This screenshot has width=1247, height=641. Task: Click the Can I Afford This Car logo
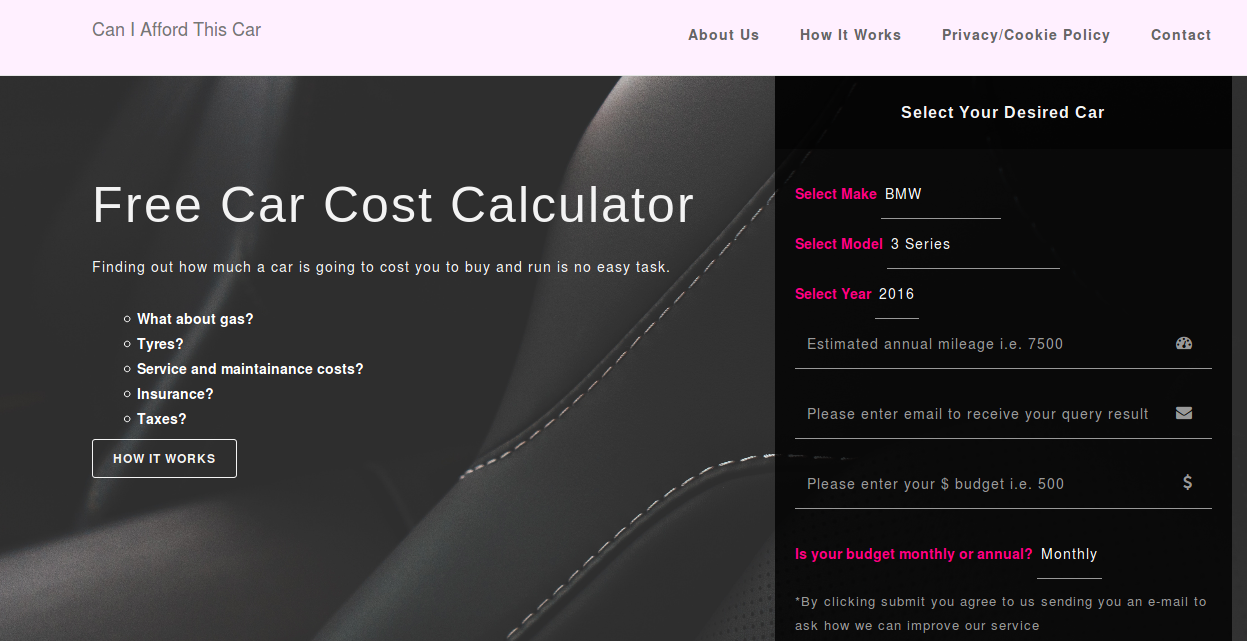[176, 30]
